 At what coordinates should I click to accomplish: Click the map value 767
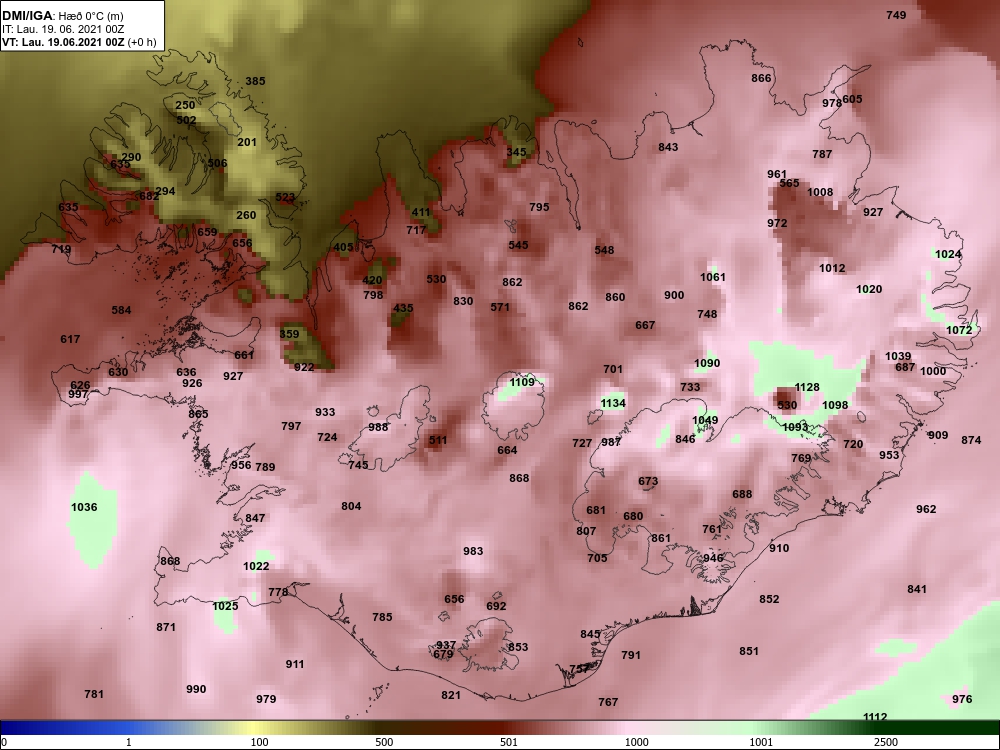pos(608,702)
